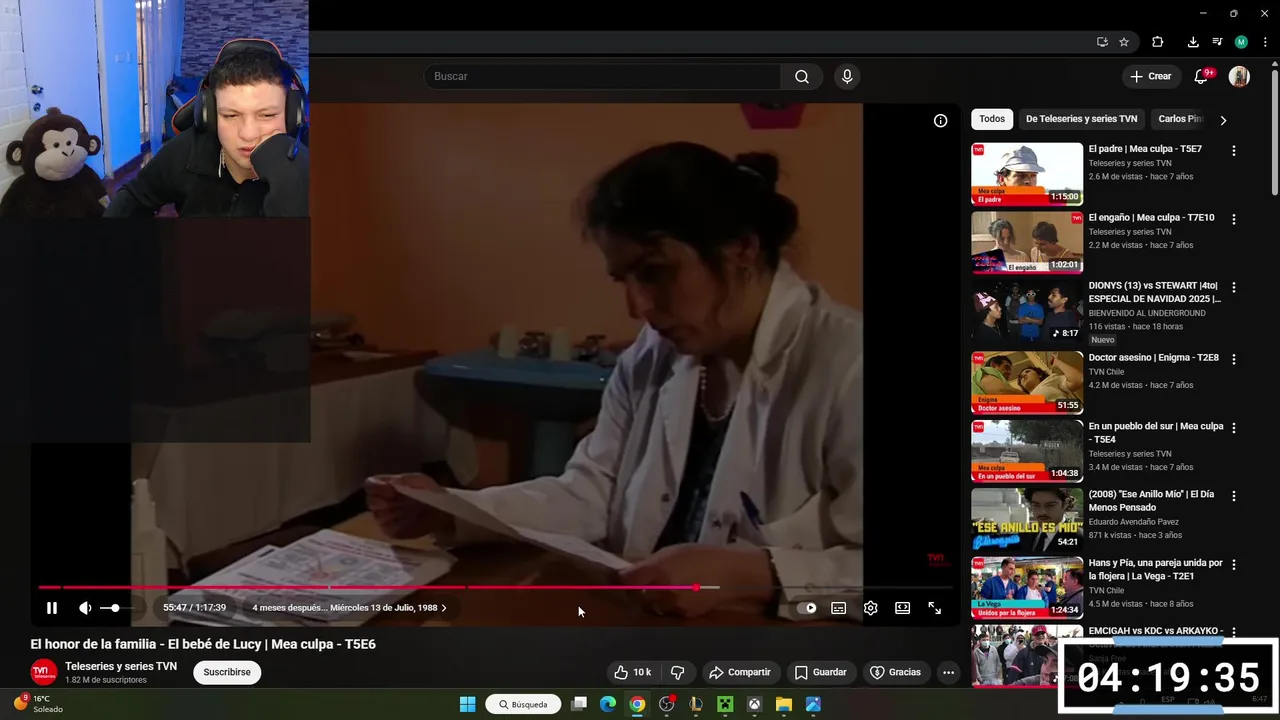This screenshot has width=1280, height=720.
Task: Open OBS Studio from the taskbar
Action: [x=666, y=704]
